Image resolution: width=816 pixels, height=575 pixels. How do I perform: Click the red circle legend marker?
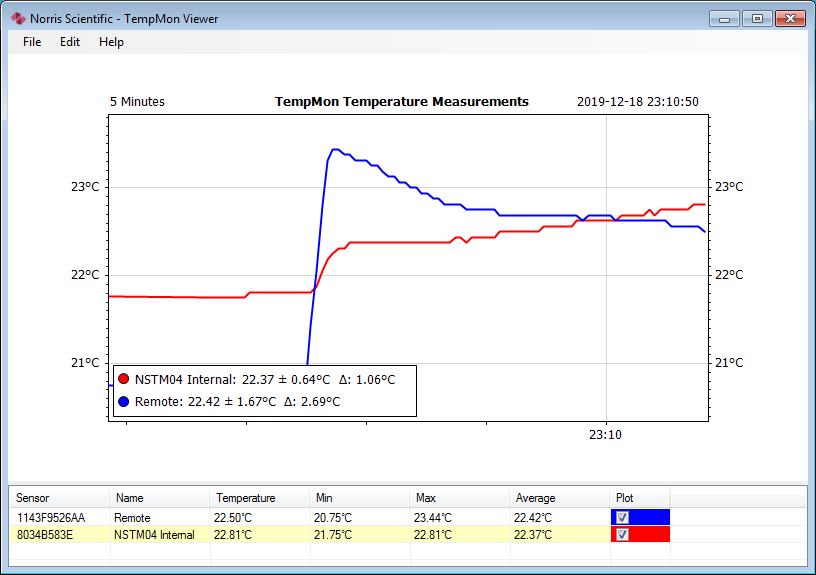124,380
